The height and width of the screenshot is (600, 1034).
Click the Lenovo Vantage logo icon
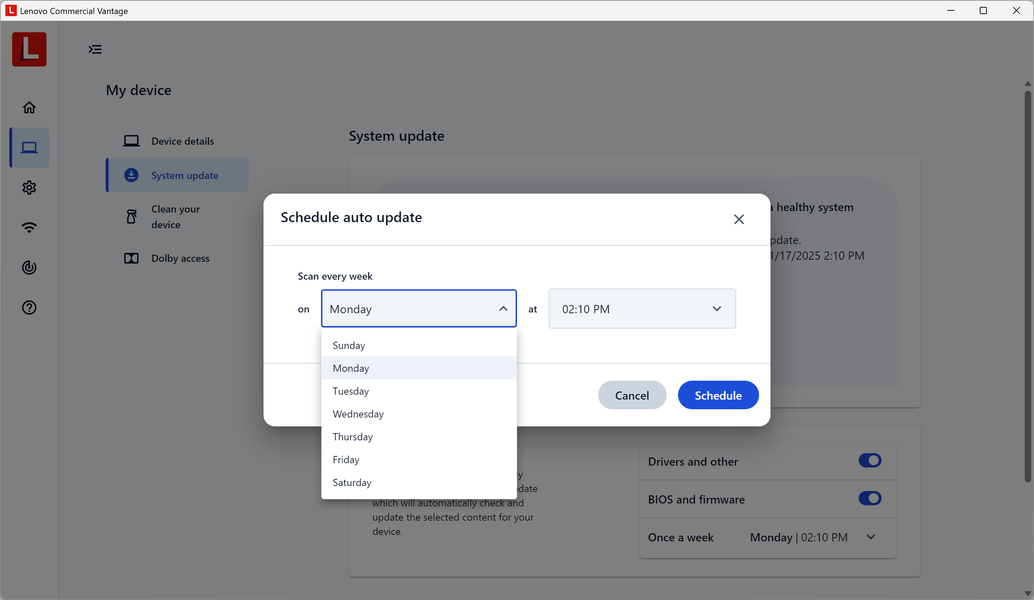coord(29,49)
